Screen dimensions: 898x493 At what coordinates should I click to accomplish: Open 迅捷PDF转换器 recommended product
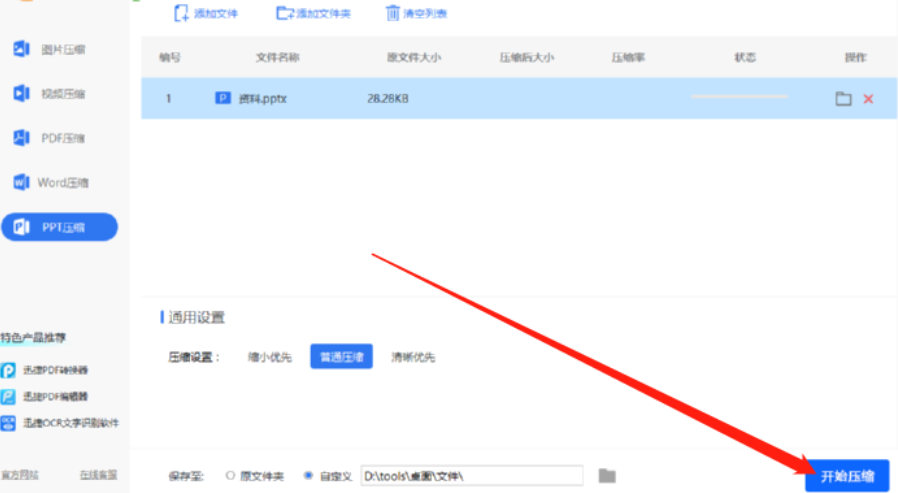(45, 370)
